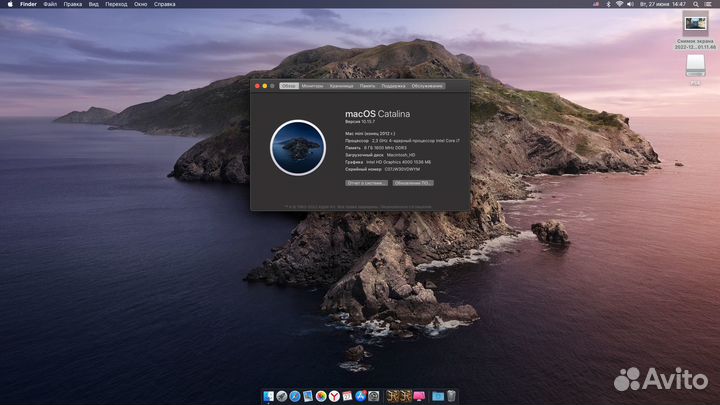Image resolution: width=720 pixels, height=405 pixels.
Task: Open Finder from the Dock
Action: coord(269,396)
